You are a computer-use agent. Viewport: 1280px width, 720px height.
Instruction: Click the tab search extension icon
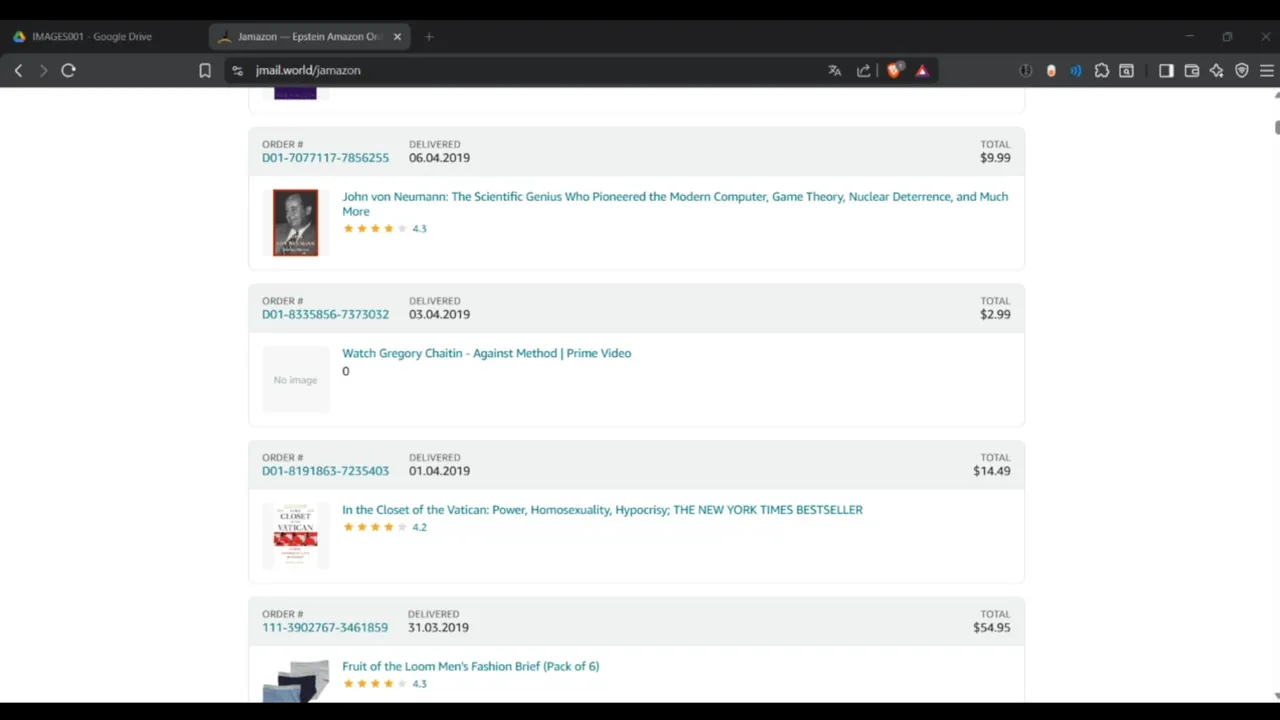[x=1127, y=71]
